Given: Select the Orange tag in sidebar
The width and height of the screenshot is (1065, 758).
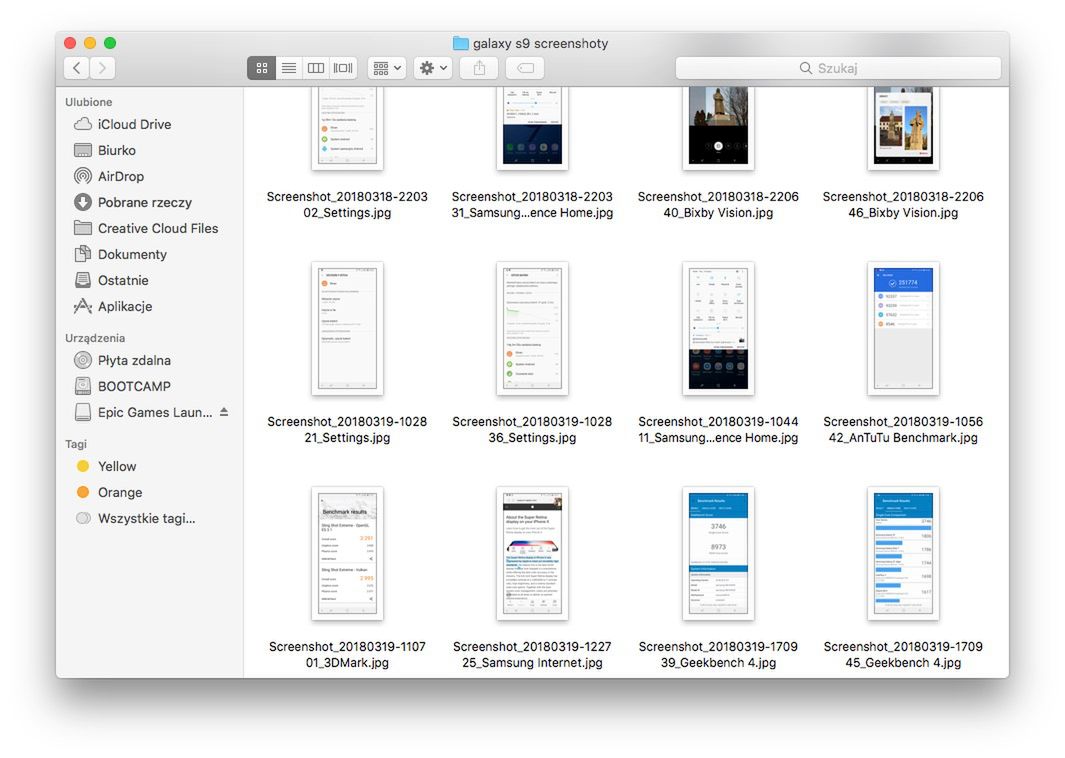Looking at the screenshot, I should click(120, 492).
